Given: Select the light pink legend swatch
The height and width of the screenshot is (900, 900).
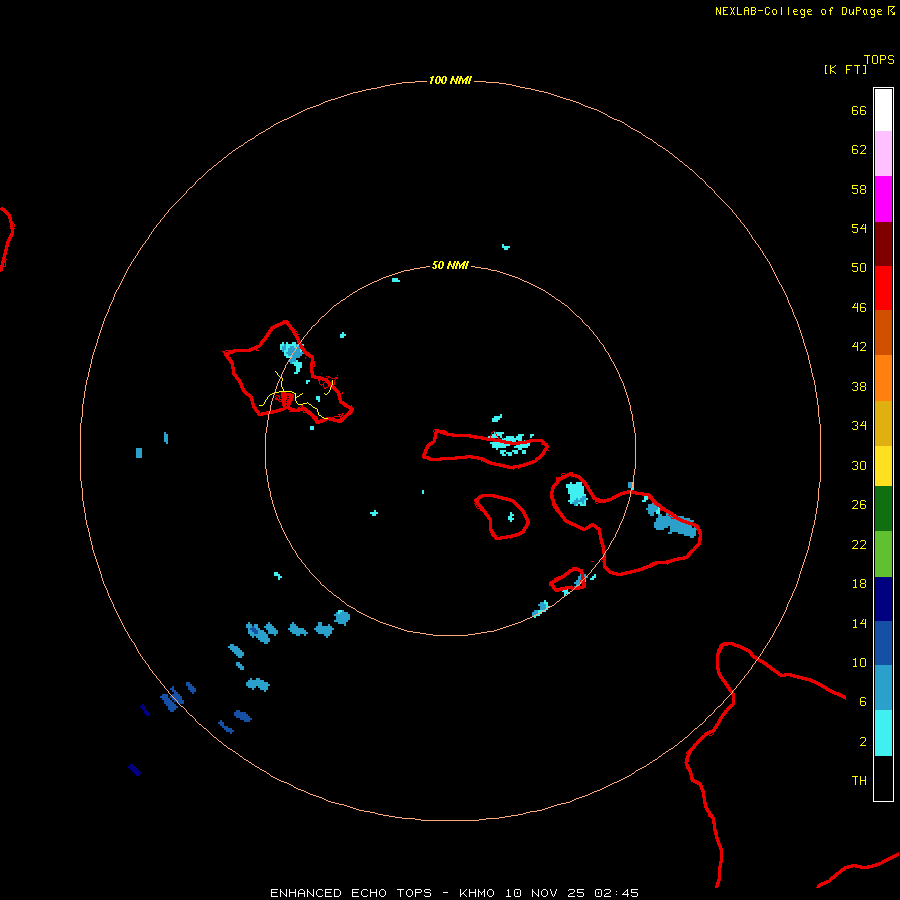Looking at the screenshot, I should (883, 154).
